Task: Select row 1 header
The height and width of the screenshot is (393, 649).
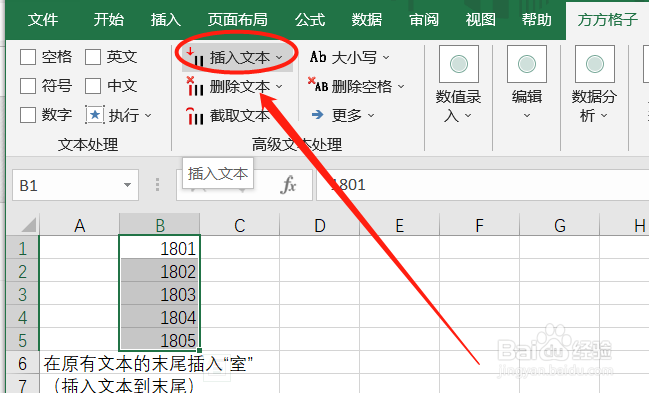Action: [22, 248]
